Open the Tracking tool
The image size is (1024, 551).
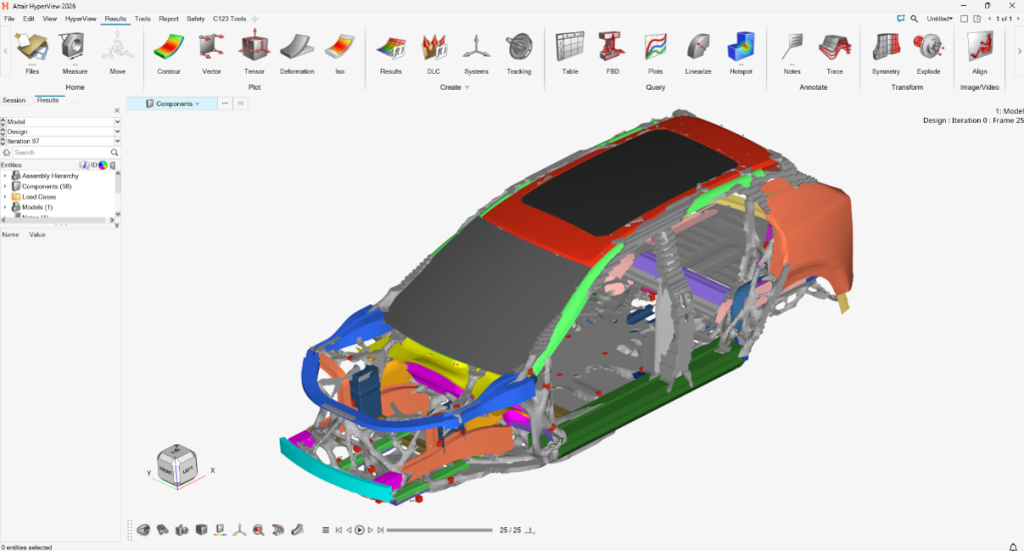point(519,52)
